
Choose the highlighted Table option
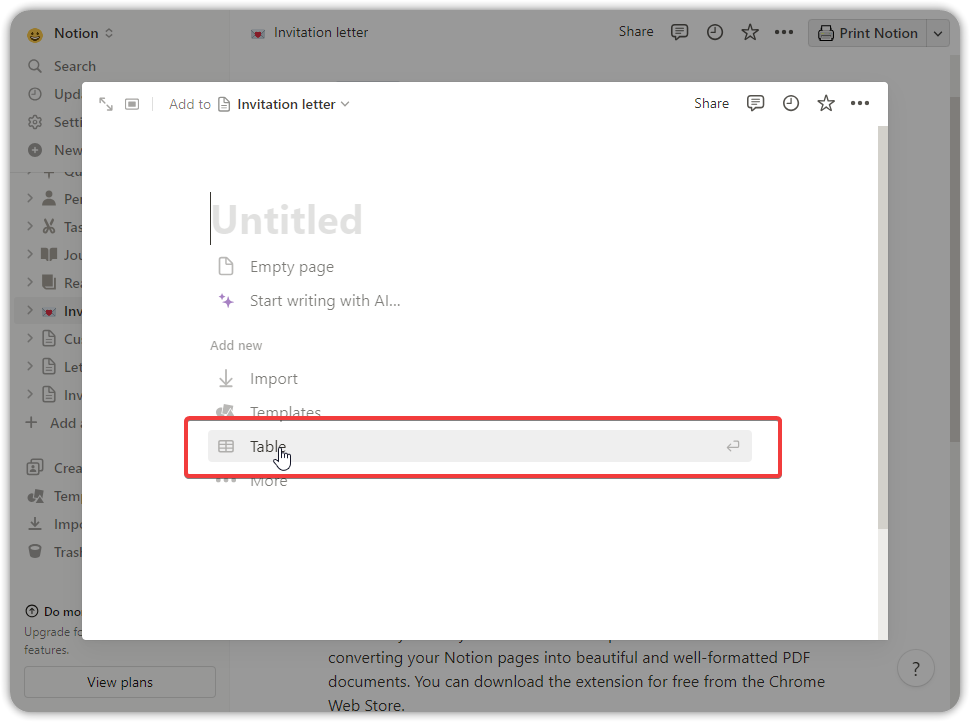(267, 446)
